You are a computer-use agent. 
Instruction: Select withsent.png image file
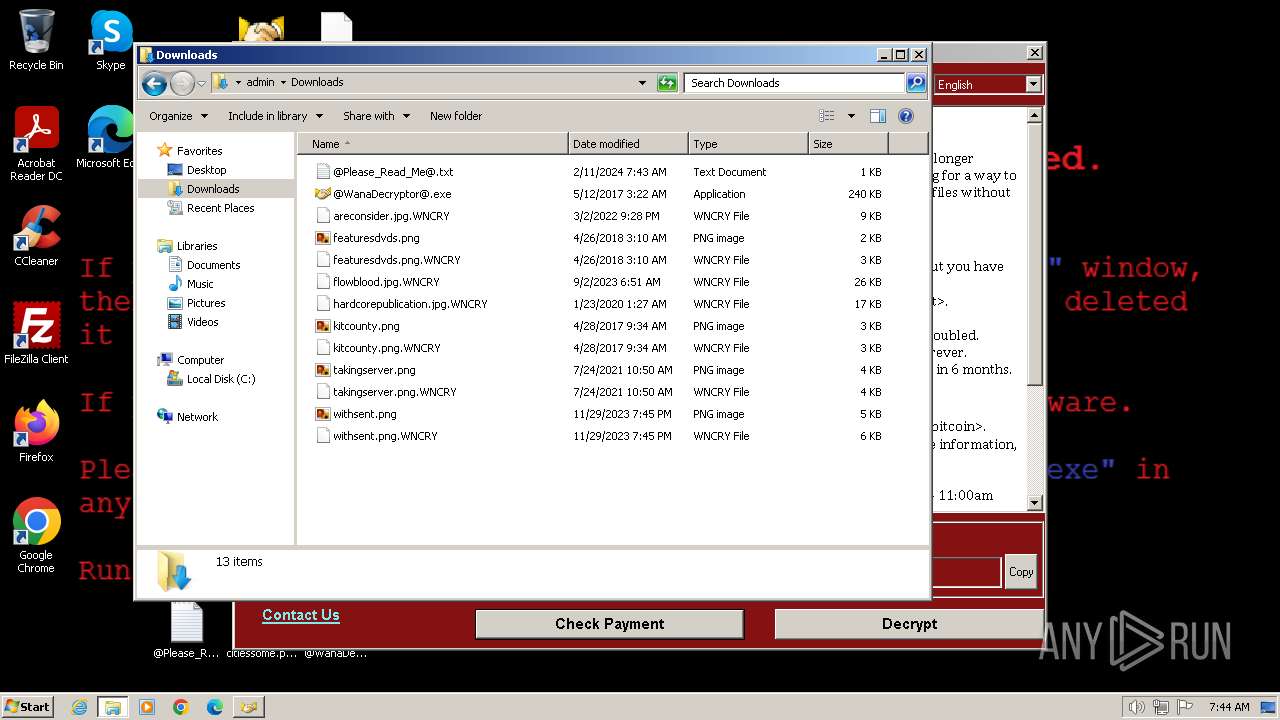[x=364, y=414]
